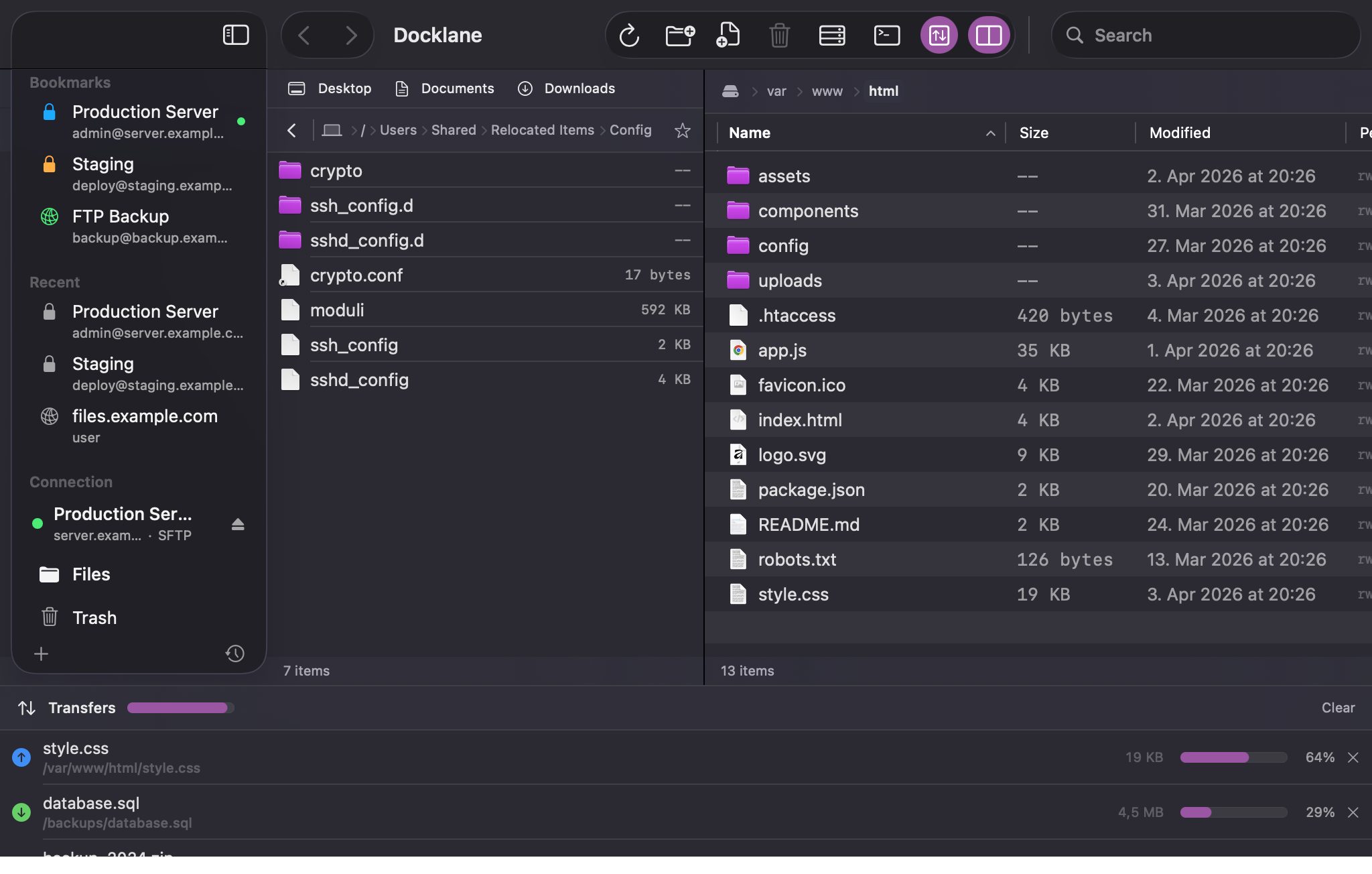Create a new folder
This screenshot has width=1372, height=874.
coord(680,35)
